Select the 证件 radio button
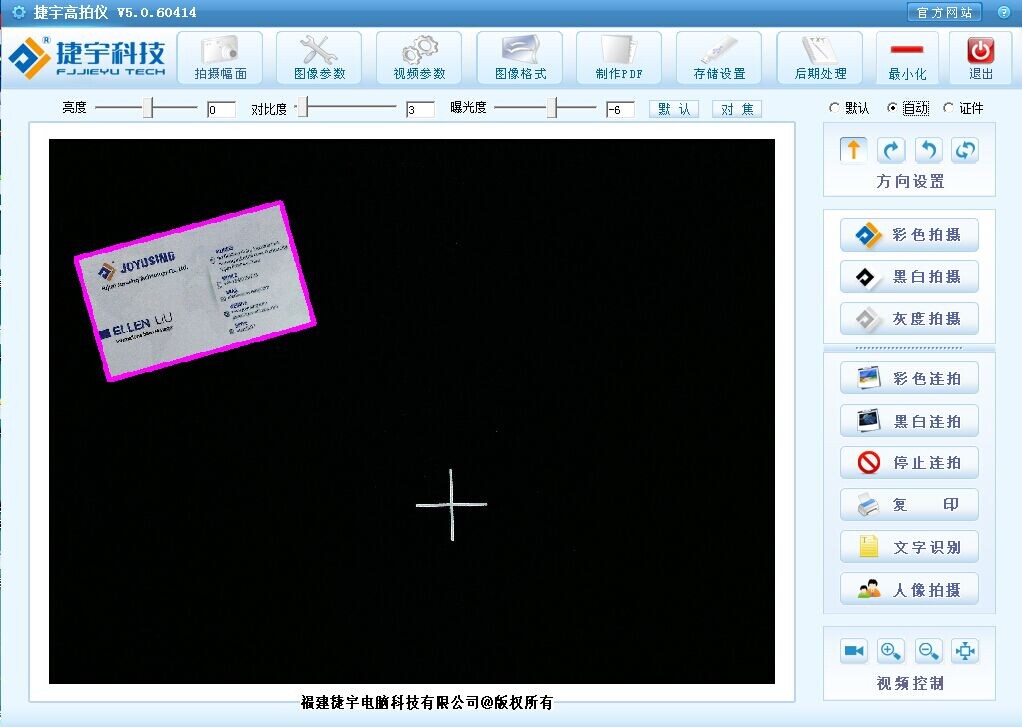This screenshot has width=1022, height=727. pos(948,108)
